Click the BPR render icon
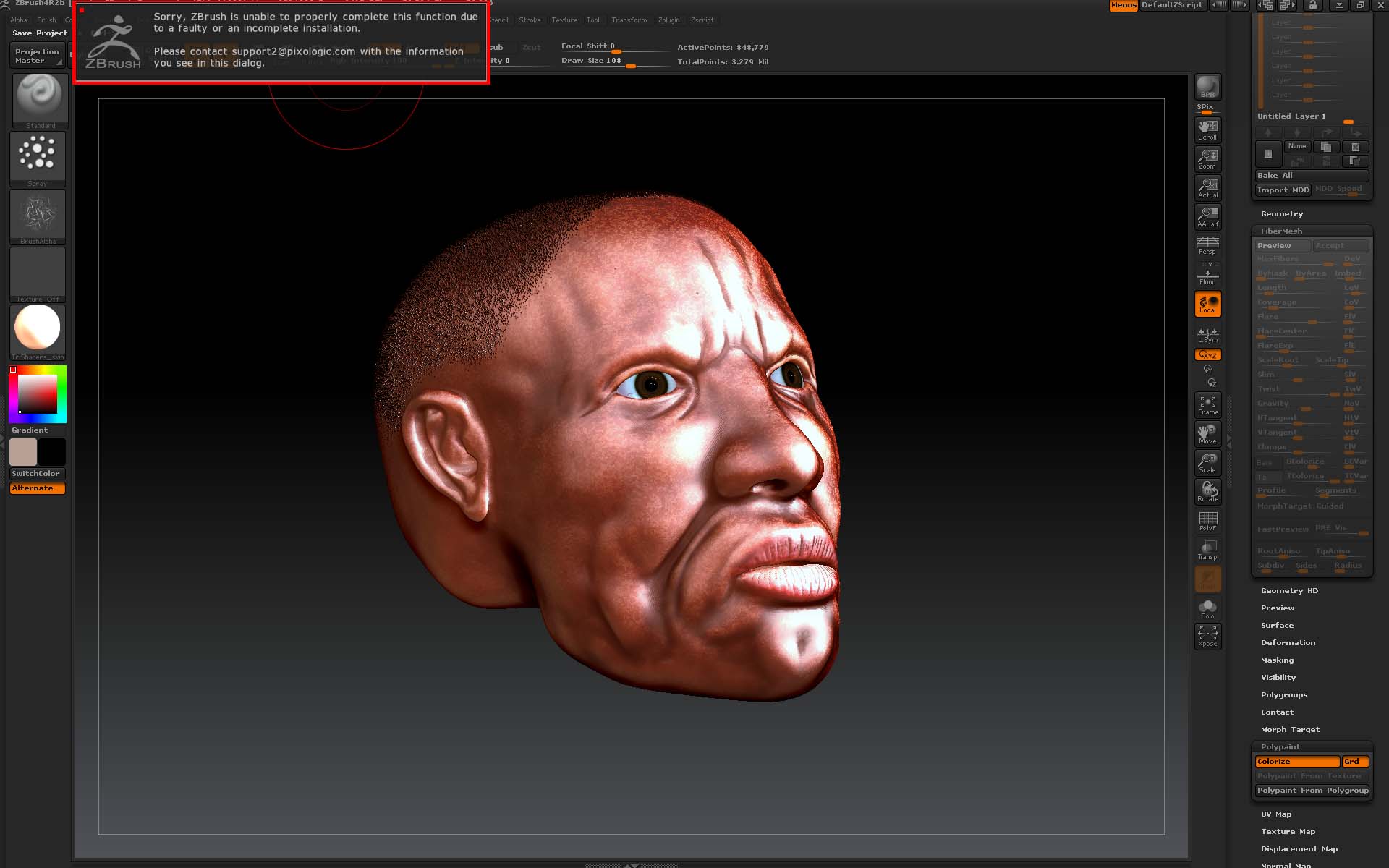 coord(1207,87)
